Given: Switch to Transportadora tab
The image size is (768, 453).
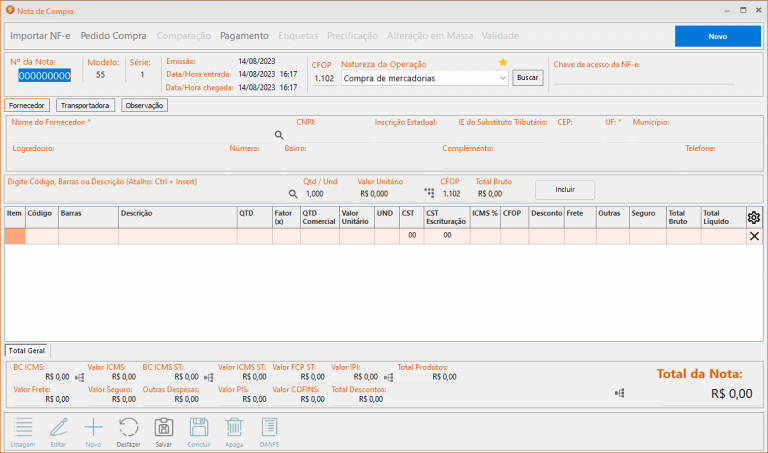Looking at the screenshot, I should coord(85,105).
